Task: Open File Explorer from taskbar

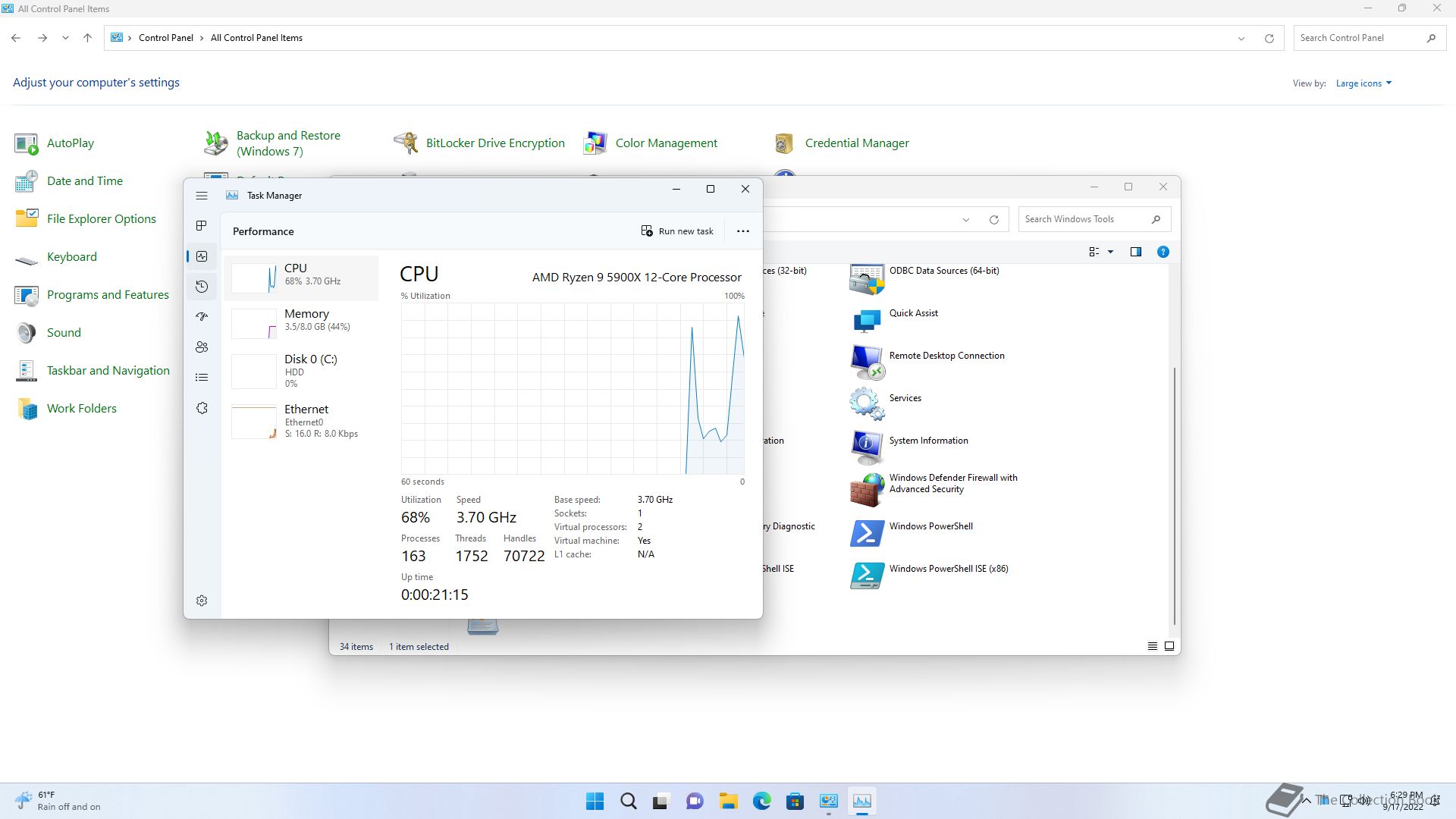Action: tap(729, 801)
